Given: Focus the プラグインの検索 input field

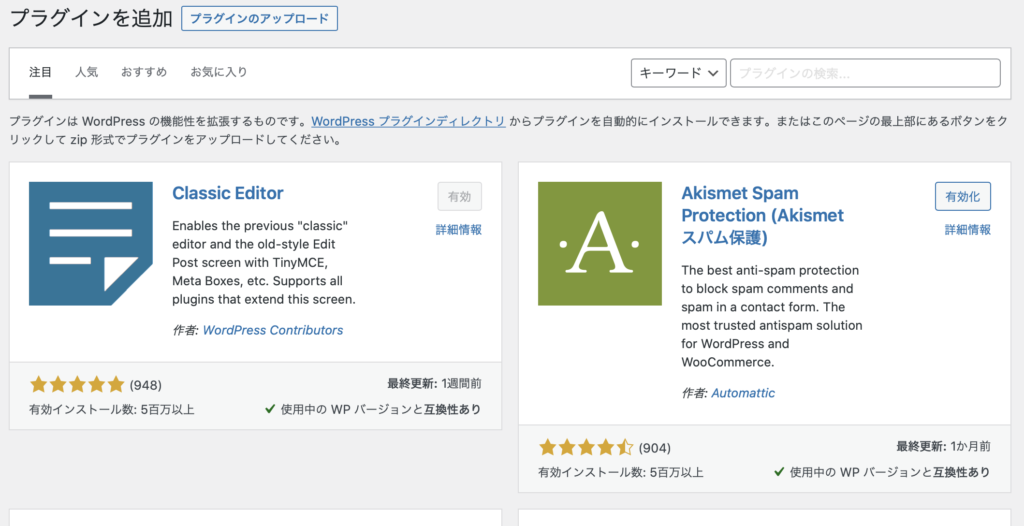Looking at the screenshot, I should click(865, 73).
